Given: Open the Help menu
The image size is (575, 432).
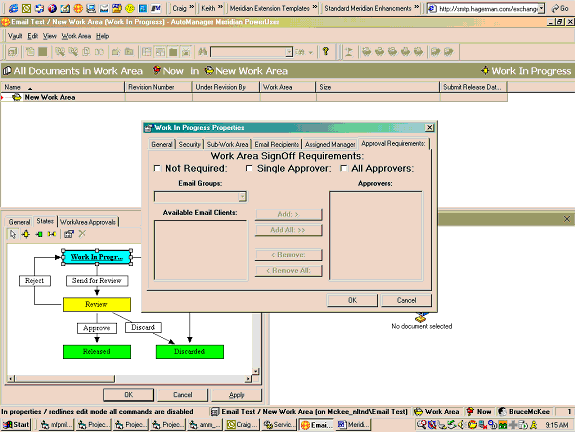Looking at the screenshot, I should tap(102, 36).
